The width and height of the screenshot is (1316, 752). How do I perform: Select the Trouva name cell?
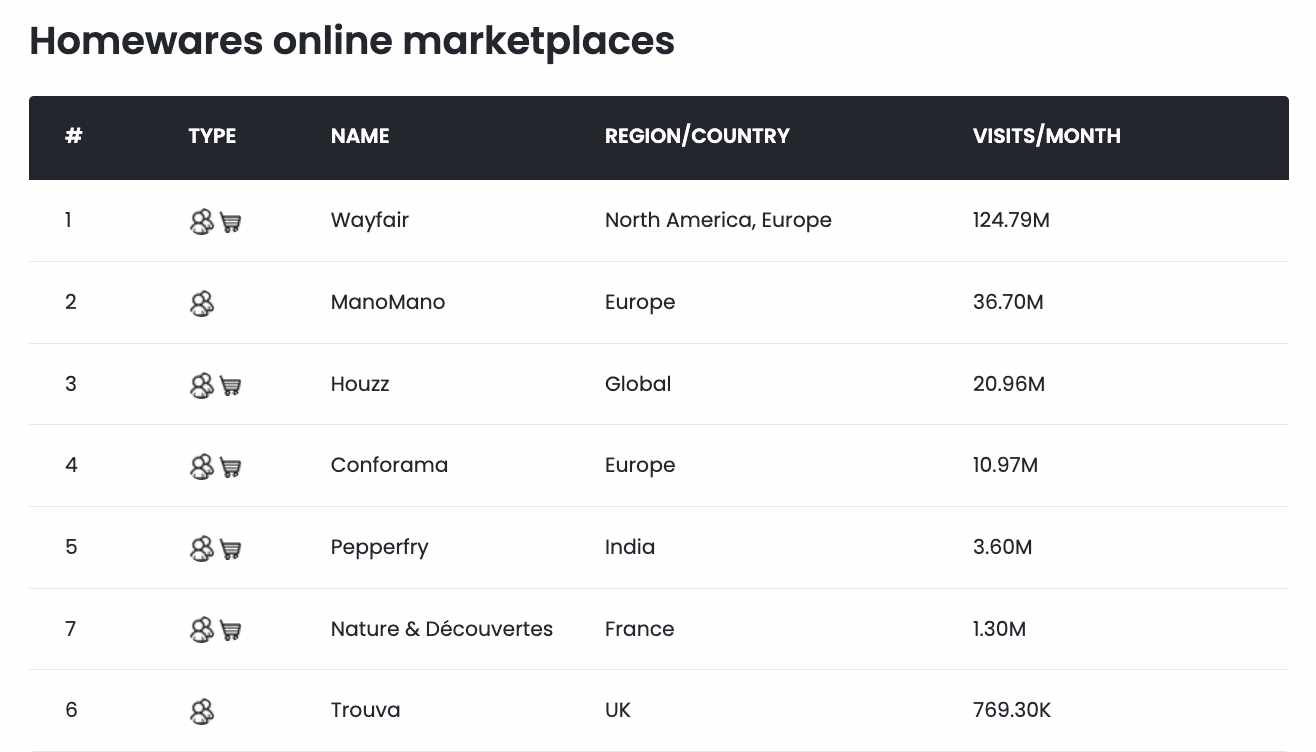pos(365,710)
